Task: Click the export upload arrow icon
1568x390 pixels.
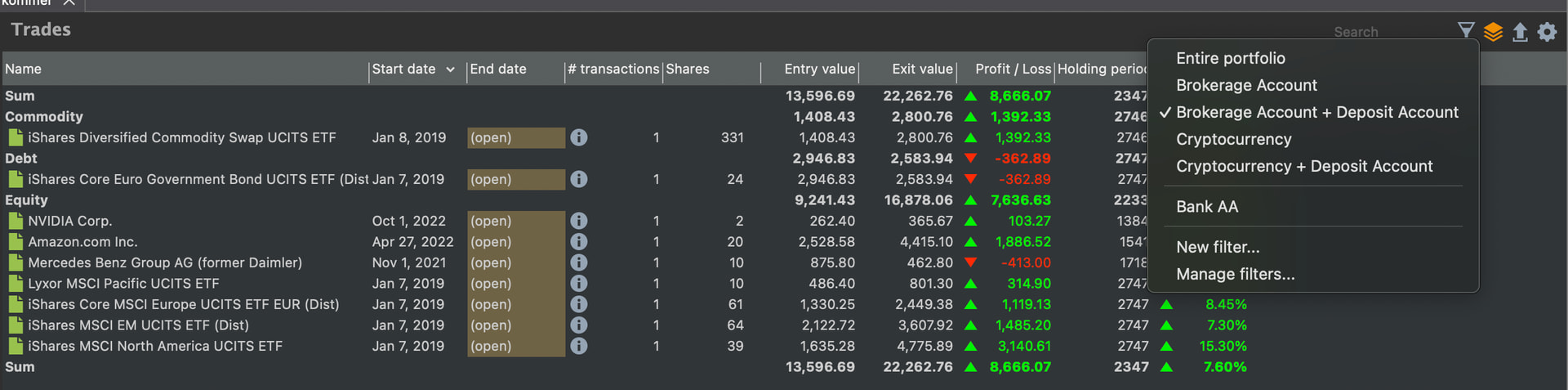Action: point(1520,32)
